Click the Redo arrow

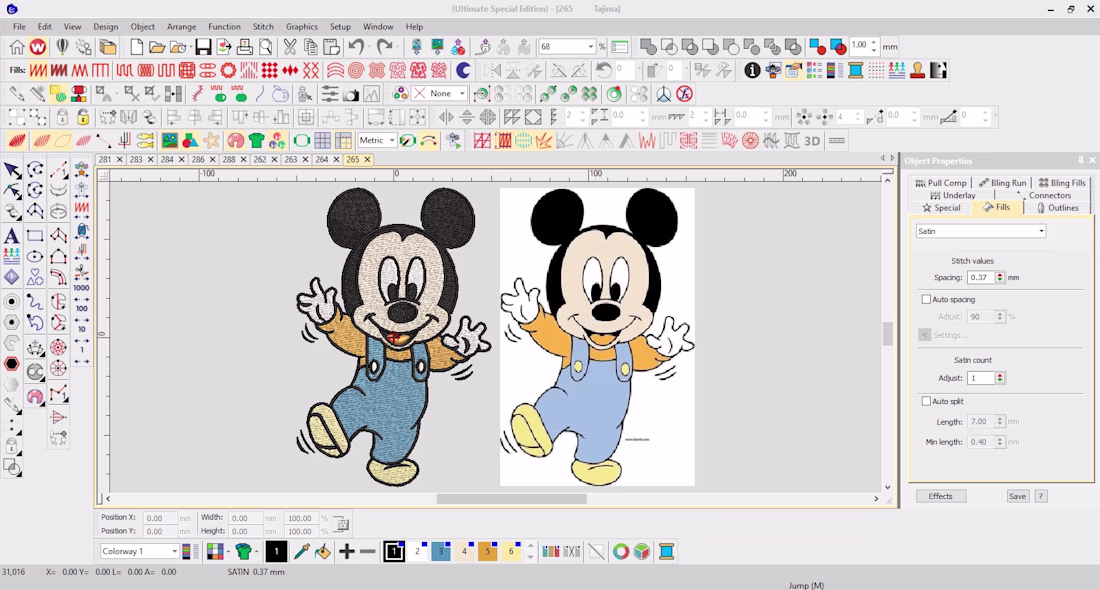[384, 47]
